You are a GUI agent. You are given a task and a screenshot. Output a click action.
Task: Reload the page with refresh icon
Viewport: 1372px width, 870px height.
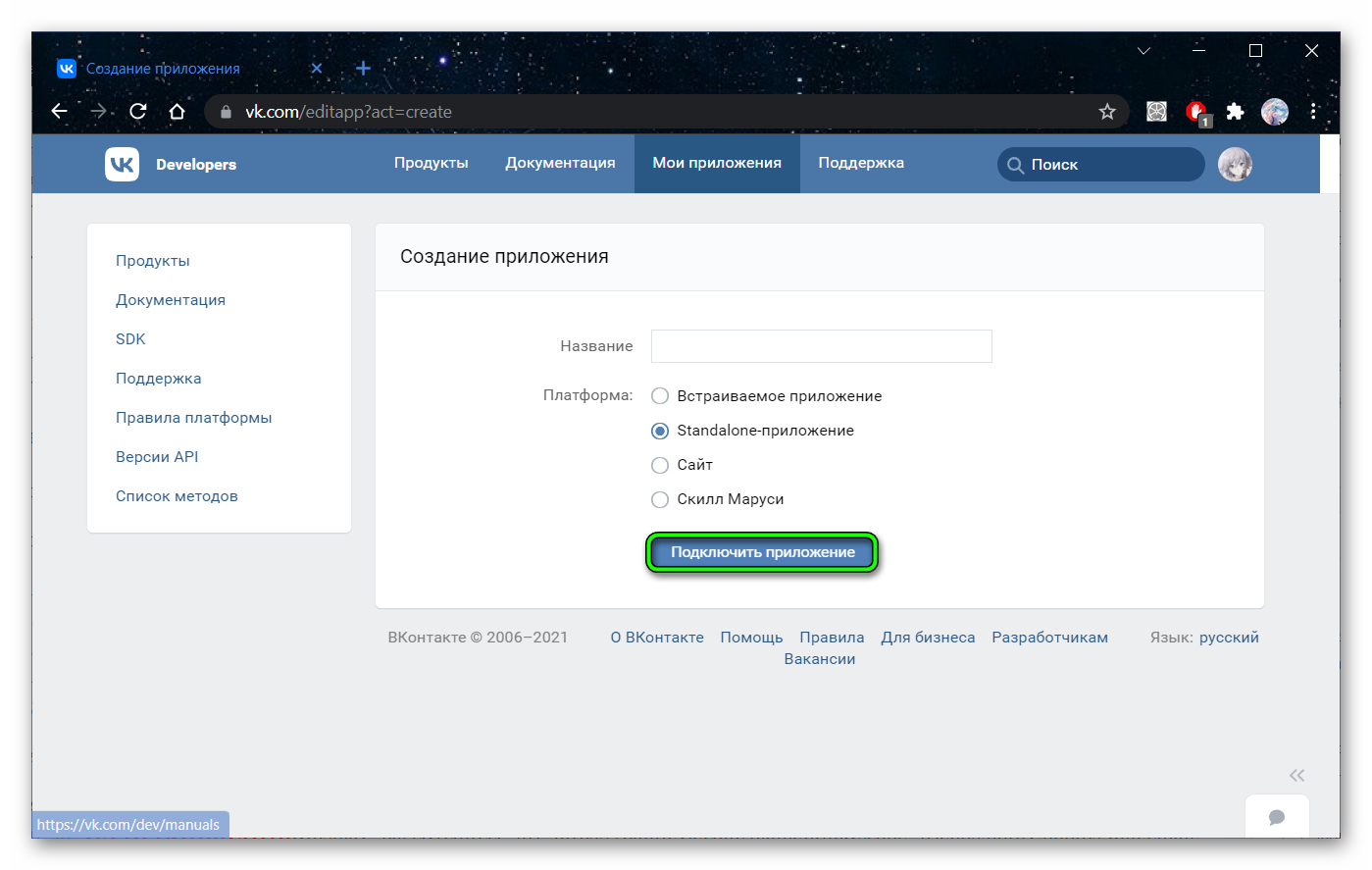pyautogui.click(x=138, y=112)
